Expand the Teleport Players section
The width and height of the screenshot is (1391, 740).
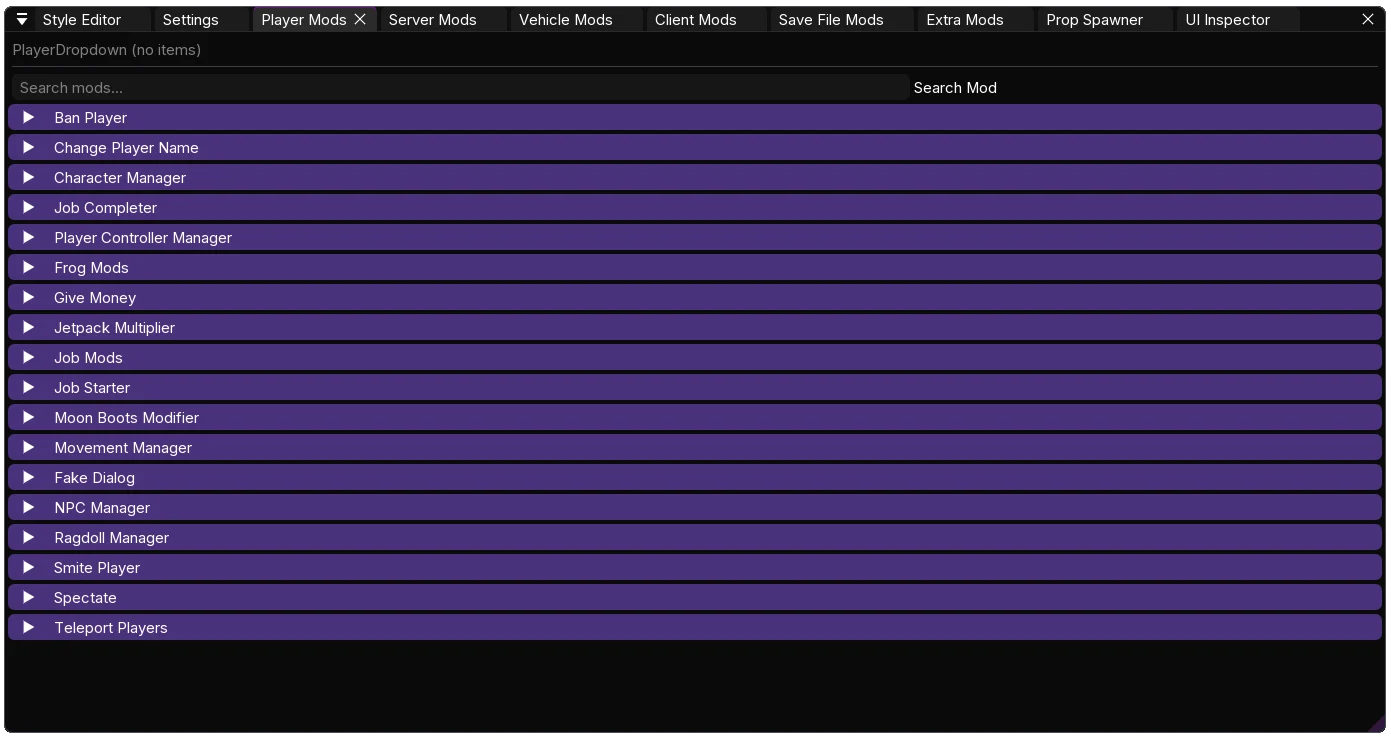pos(695,627)
